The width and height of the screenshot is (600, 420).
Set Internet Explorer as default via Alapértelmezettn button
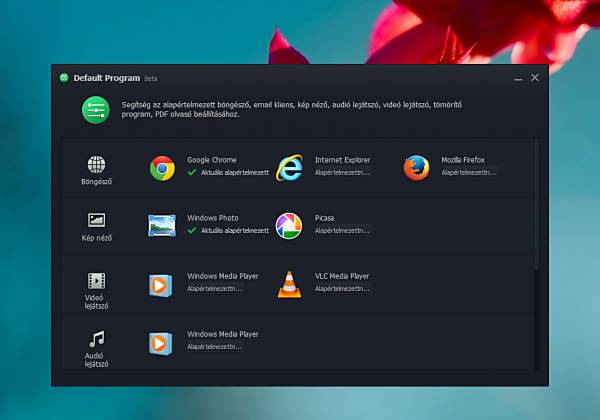[x=342, y=172]
